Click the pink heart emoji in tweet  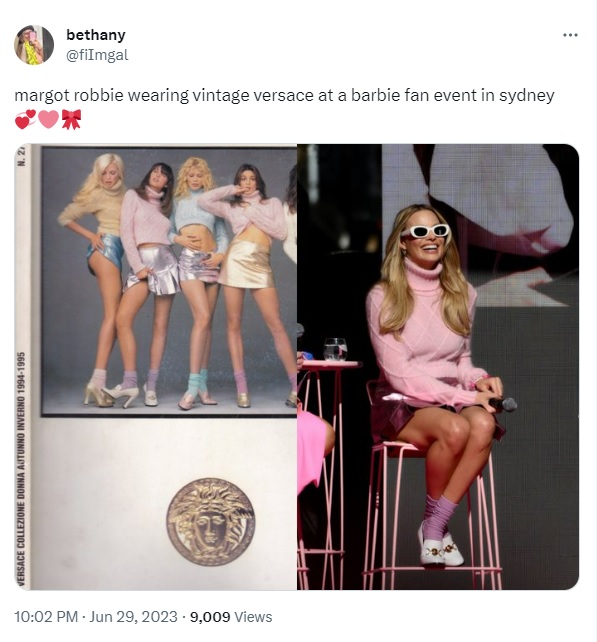(48, 119)
